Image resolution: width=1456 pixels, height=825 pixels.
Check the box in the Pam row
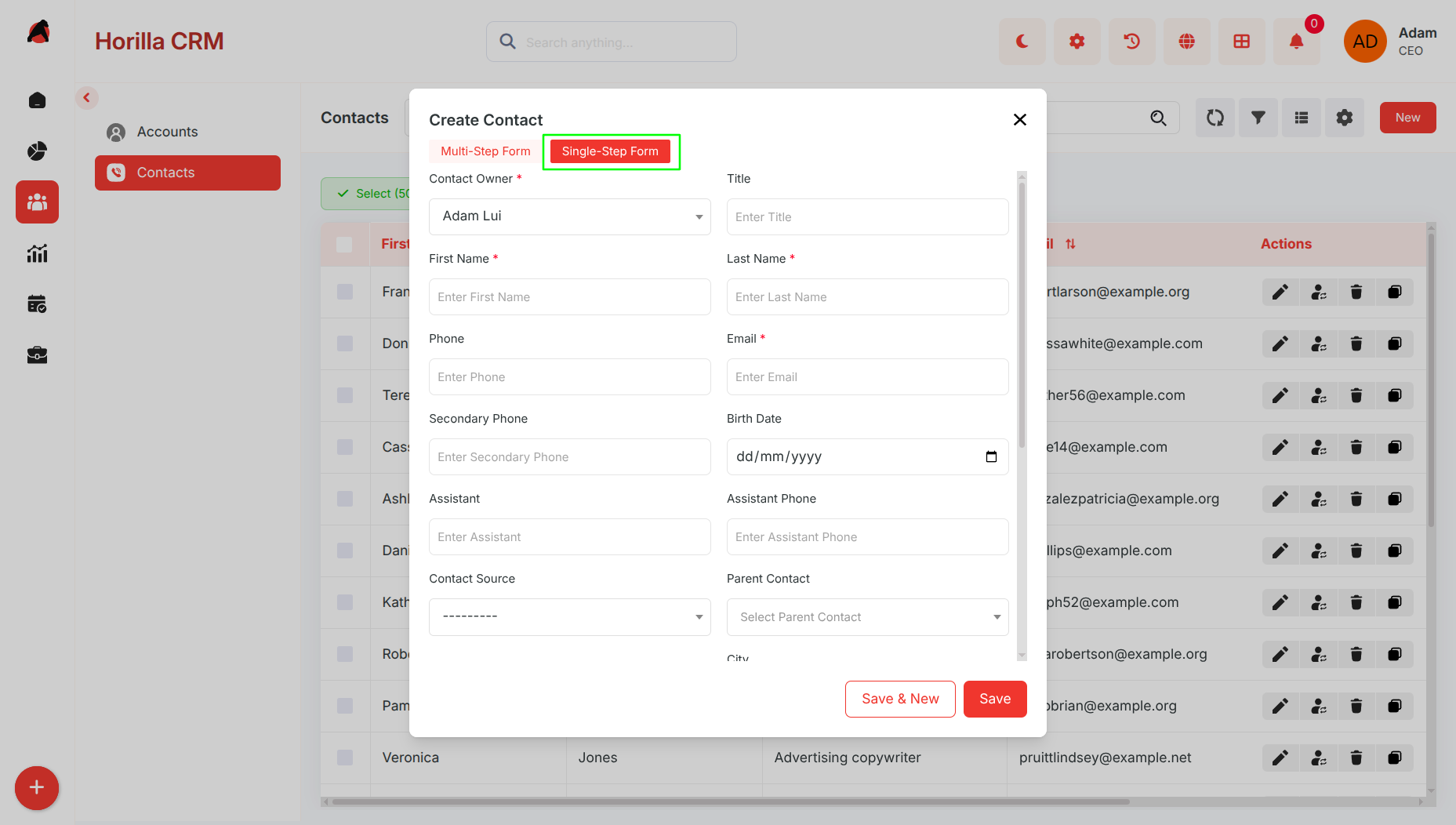[x=344, y=706]
